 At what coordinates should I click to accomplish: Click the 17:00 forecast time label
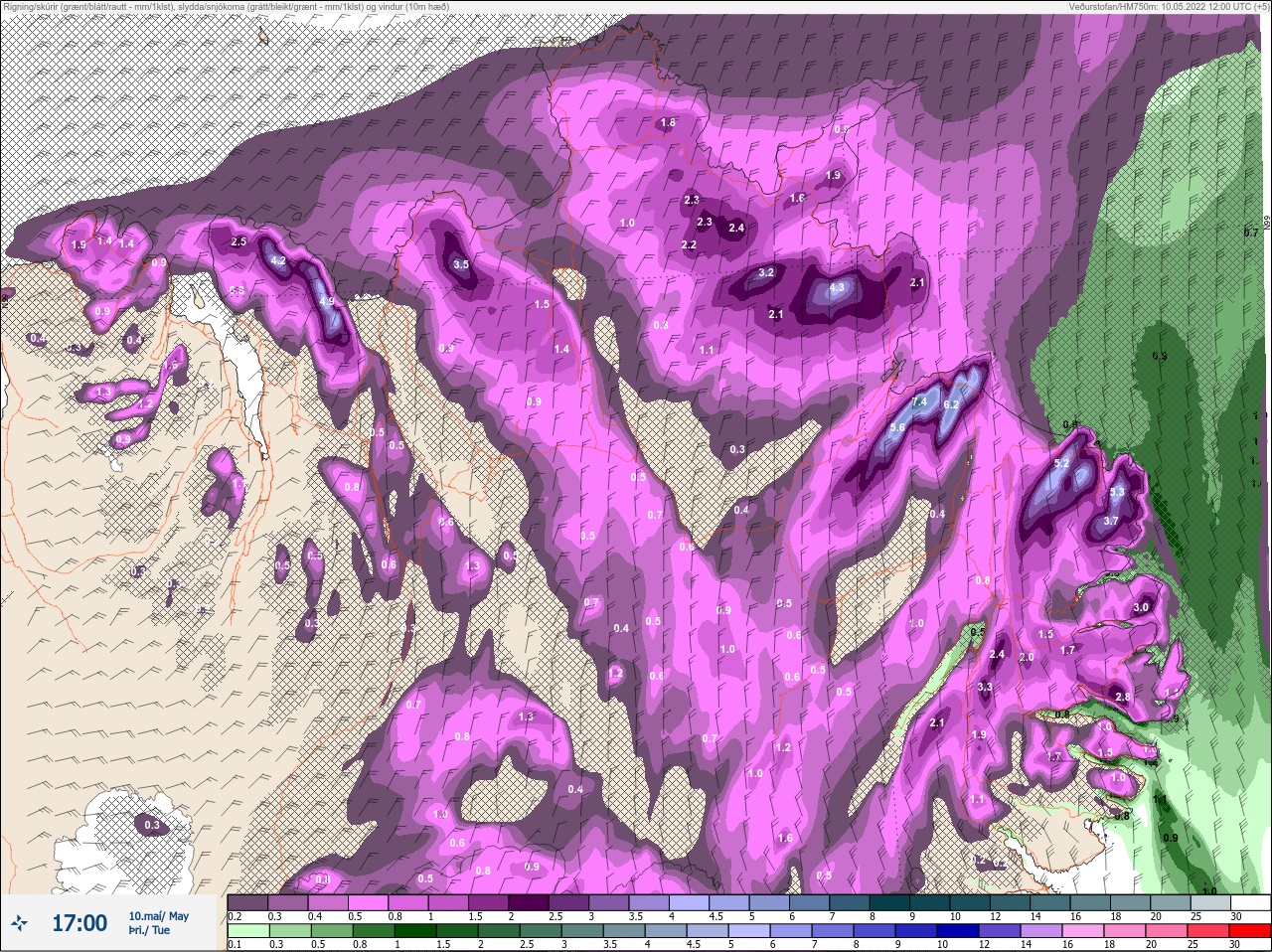click(79, 924)
